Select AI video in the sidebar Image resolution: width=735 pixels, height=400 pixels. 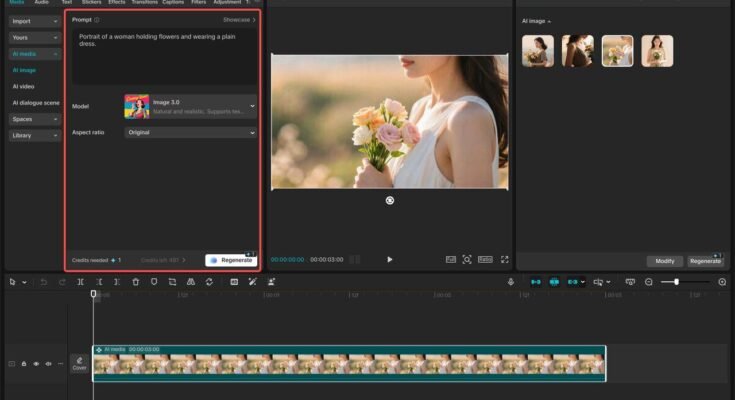24,87
